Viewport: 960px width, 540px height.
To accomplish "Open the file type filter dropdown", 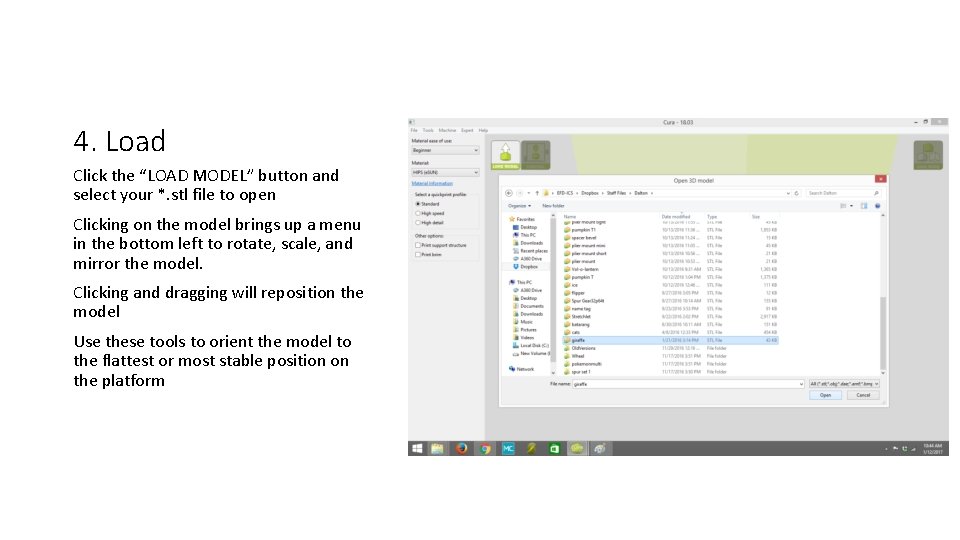I will click(844, 384).
